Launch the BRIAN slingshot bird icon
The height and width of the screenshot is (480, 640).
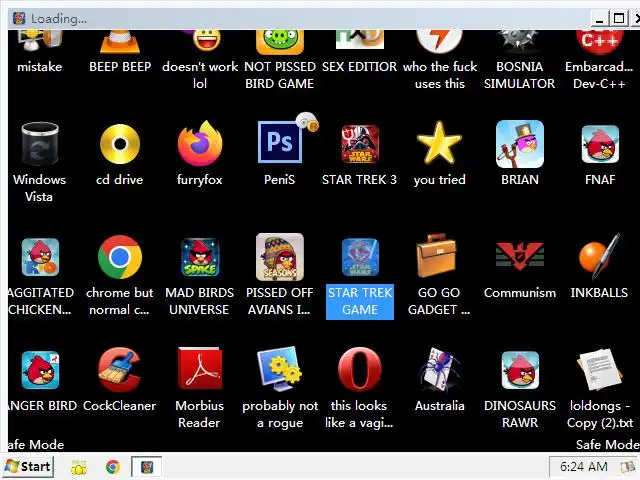tap(520, 144)
